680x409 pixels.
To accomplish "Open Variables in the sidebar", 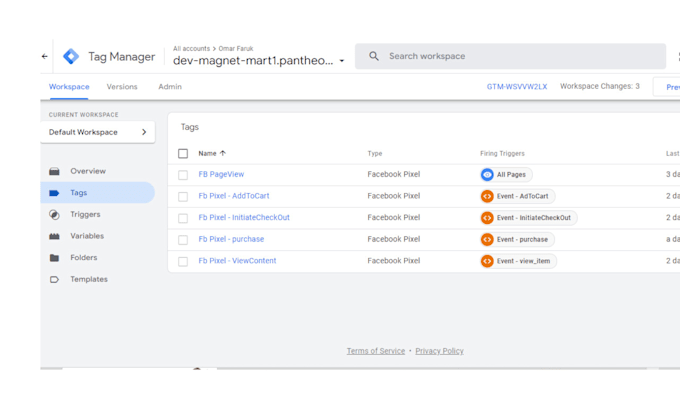I will click(x=87, y=236).
